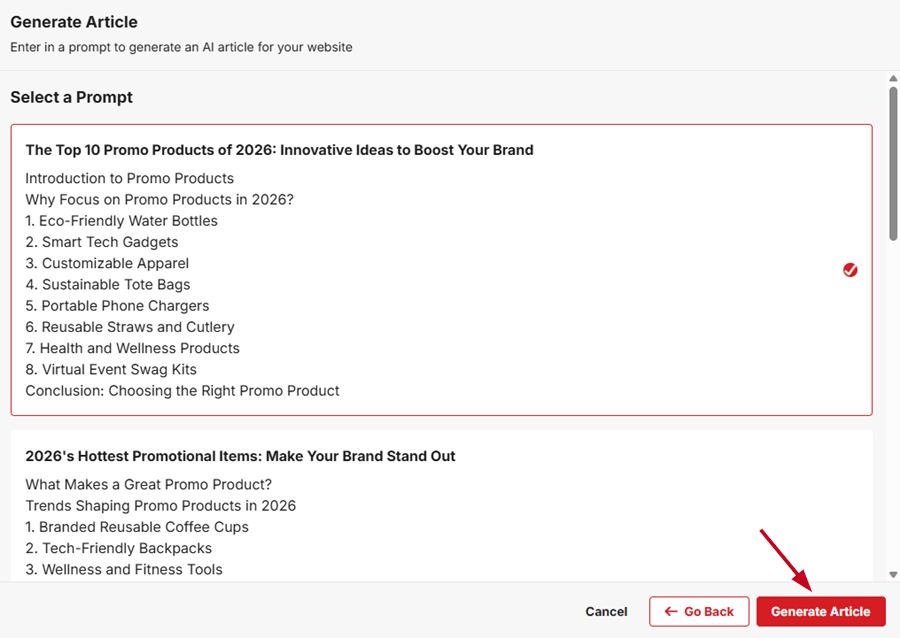Select the "Tech-Friendly Backpacks" outline item
Image resolution: width=900 pixels, height=638 pixels.
(118, 548)
